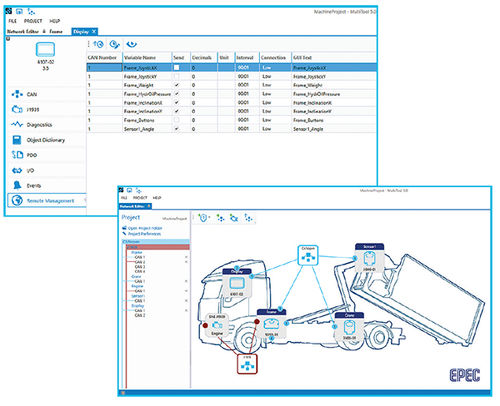Select the CANopen row in the project tree
The image size is (500, 406).
tap(156, 241)
